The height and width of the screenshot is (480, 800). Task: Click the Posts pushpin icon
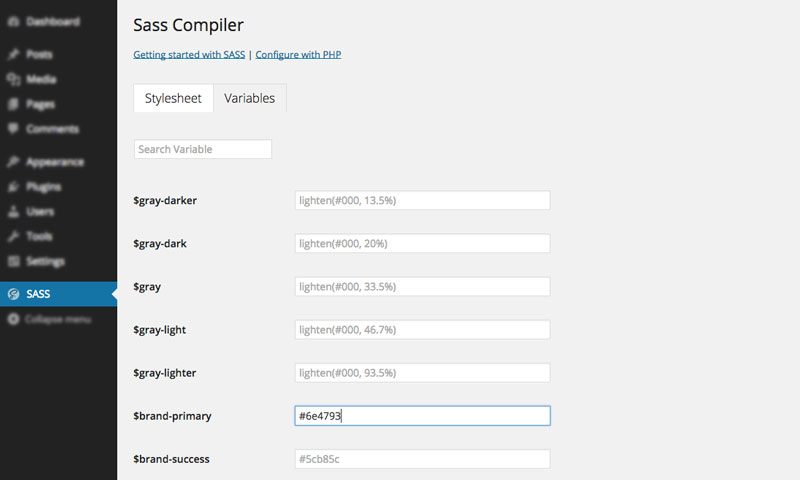pyautogui.click(x=14, y=54)
